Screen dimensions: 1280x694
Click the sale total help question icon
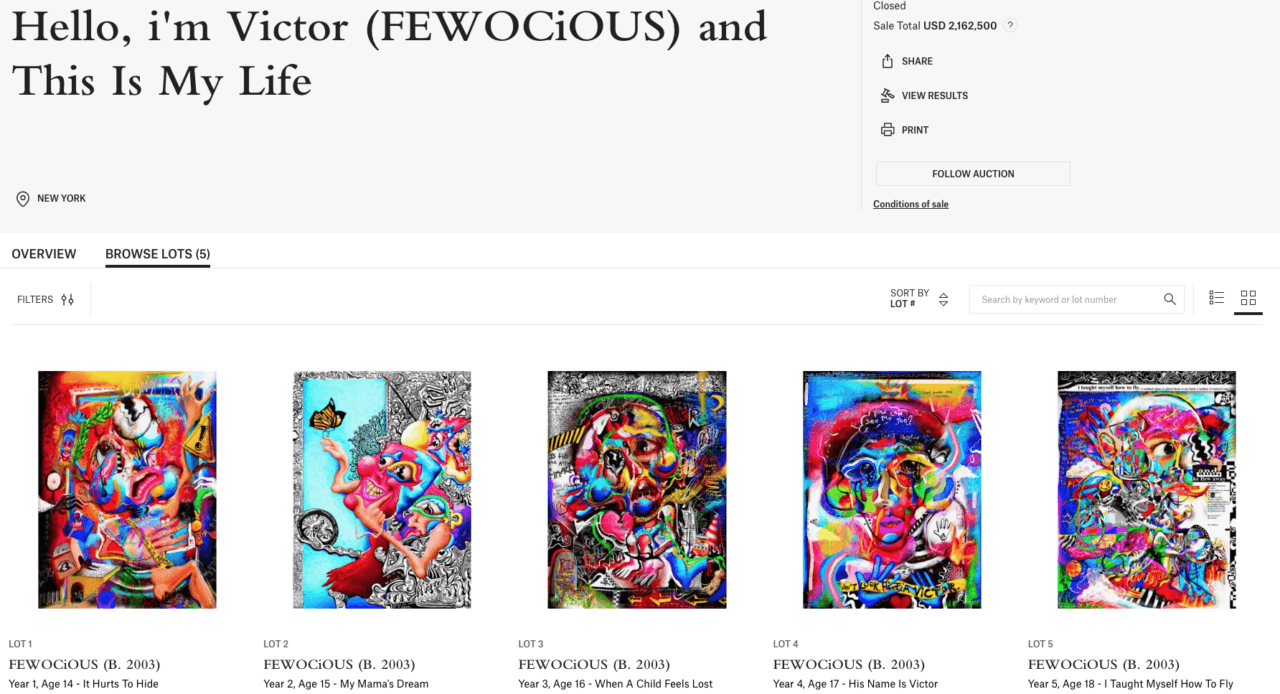[1010, 26]
